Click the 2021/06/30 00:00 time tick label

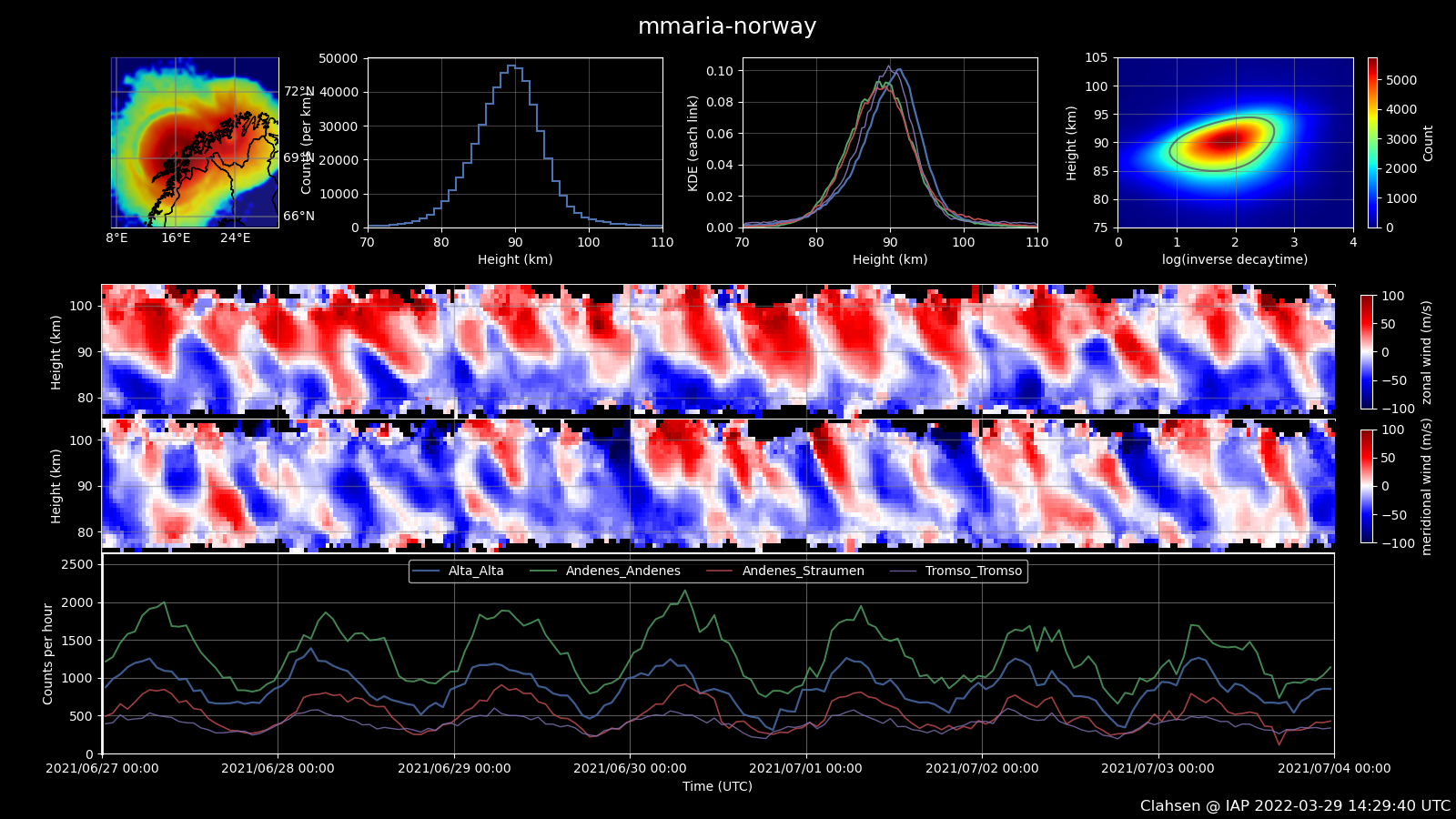[630, 768]
